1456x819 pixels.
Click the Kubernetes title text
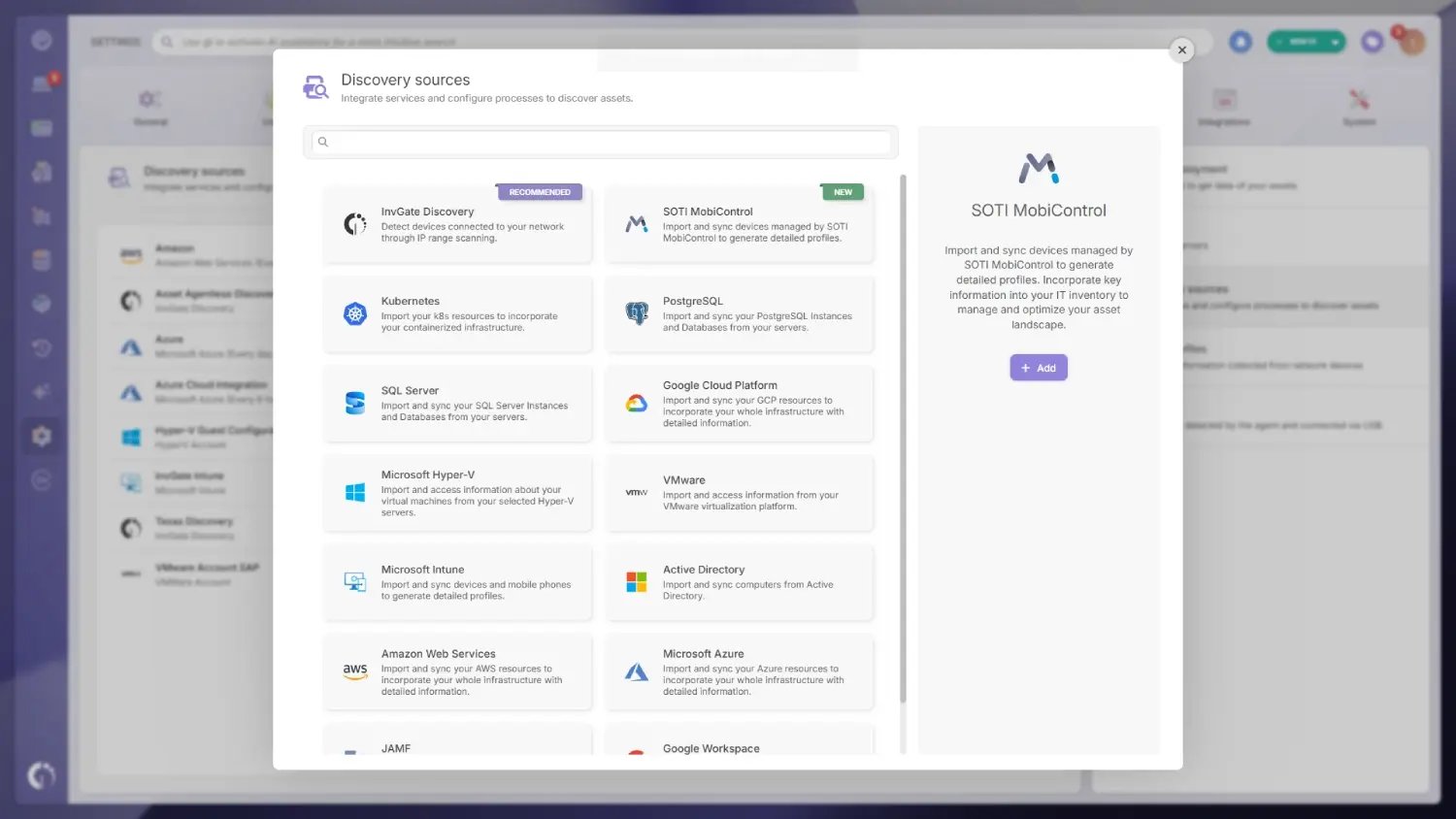[411, 301]
